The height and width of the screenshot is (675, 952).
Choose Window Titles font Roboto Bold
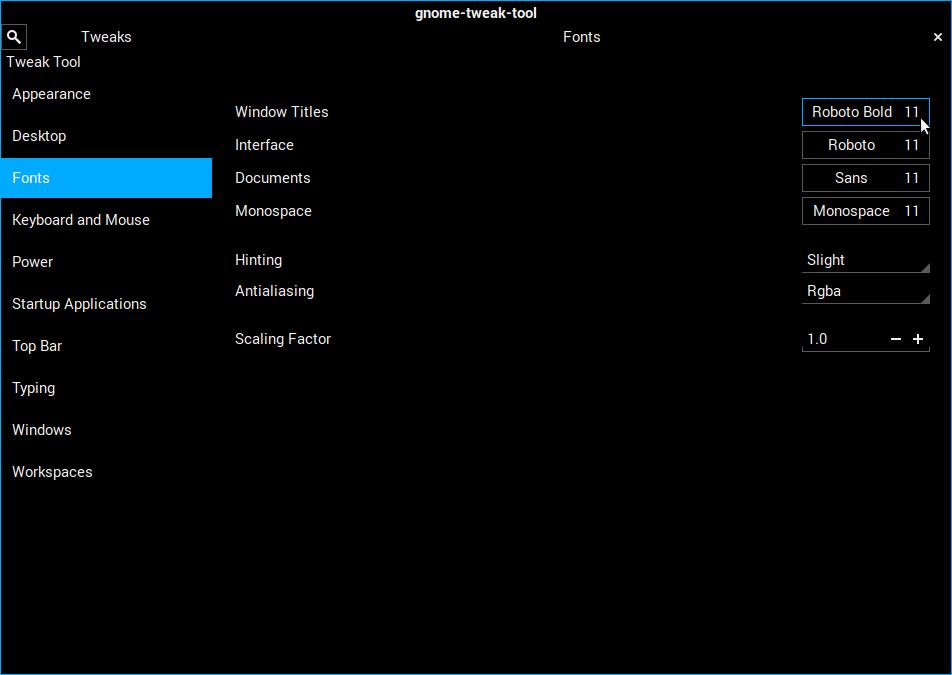865,112
